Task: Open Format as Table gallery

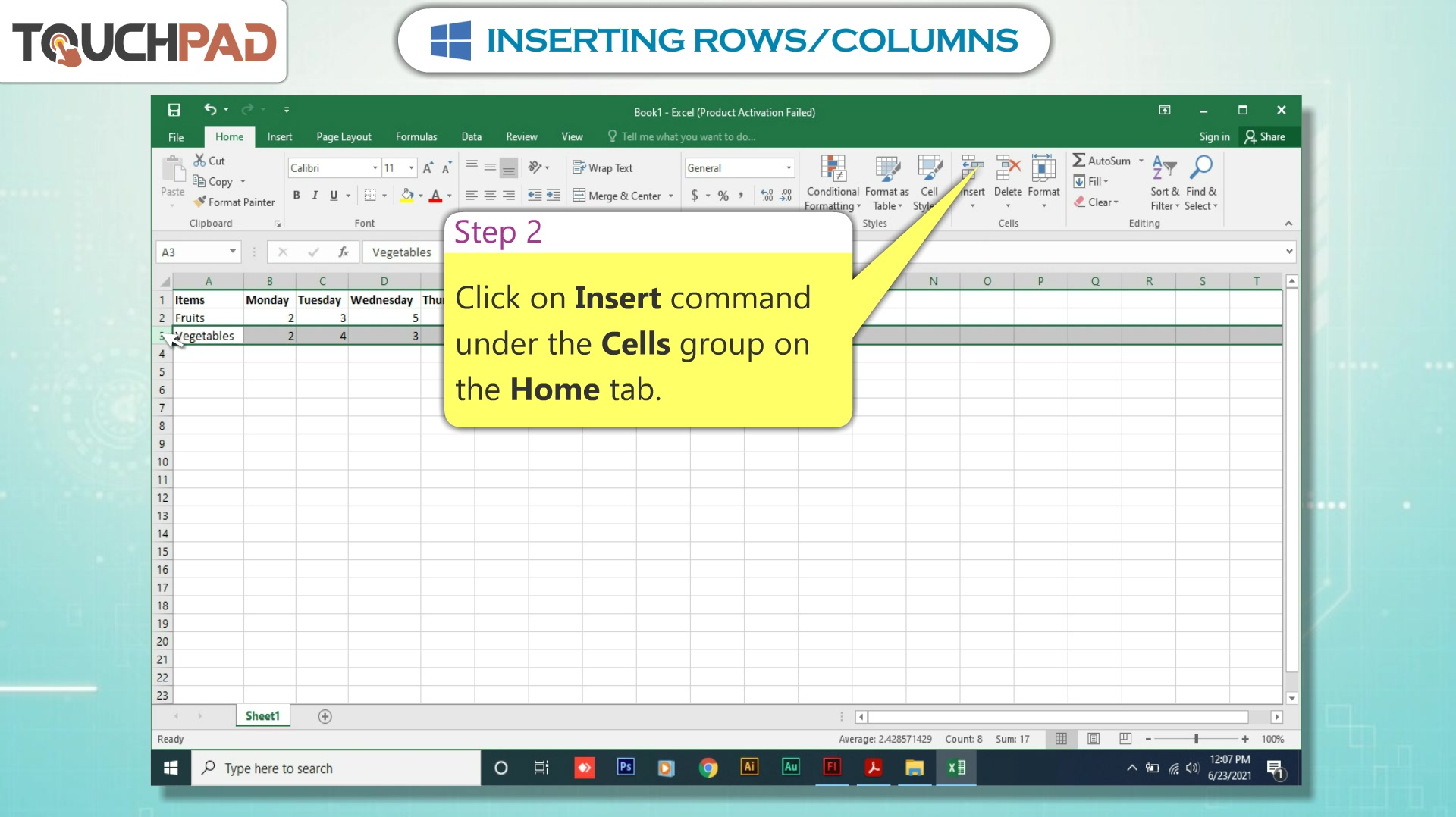Action: click(x=886, y=183)
